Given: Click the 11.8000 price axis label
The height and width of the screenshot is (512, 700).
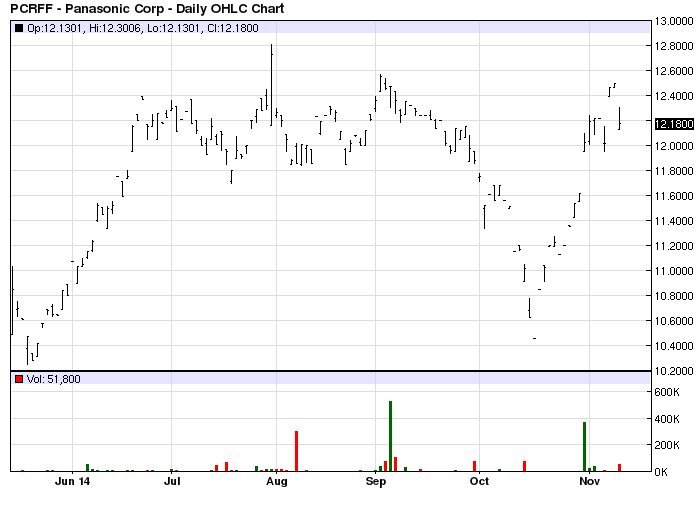Looking at the screenshot, I should (x=674, y=171).
